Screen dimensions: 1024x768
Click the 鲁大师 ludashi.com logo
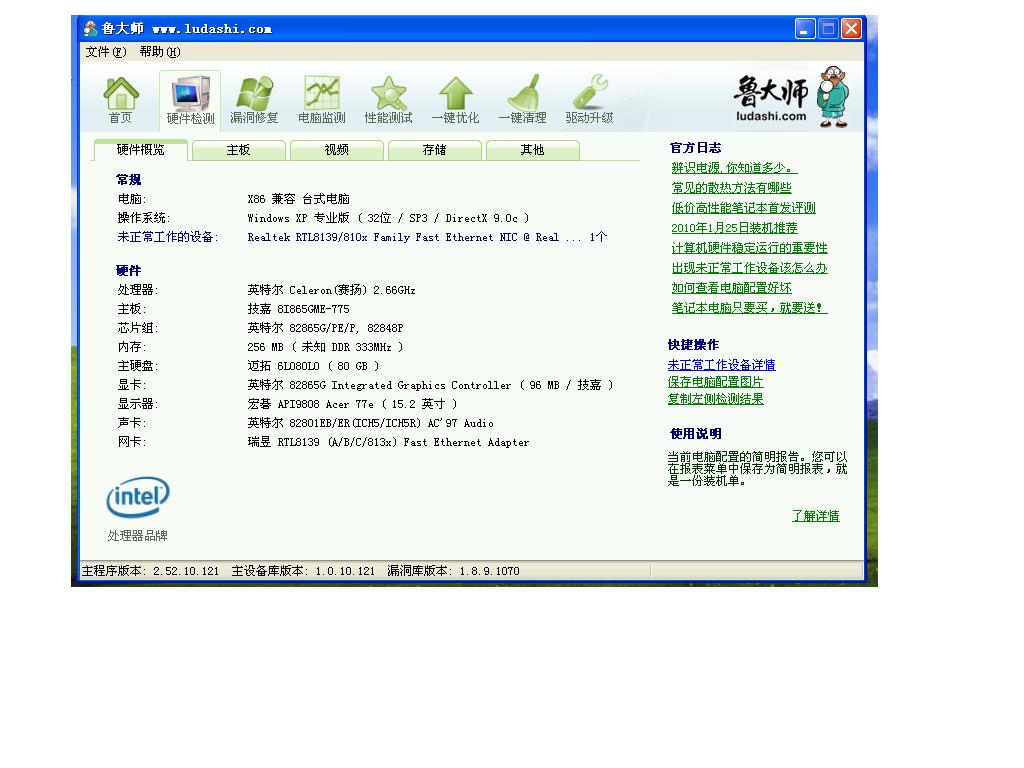pyautogui.click(x=791, y=97)
